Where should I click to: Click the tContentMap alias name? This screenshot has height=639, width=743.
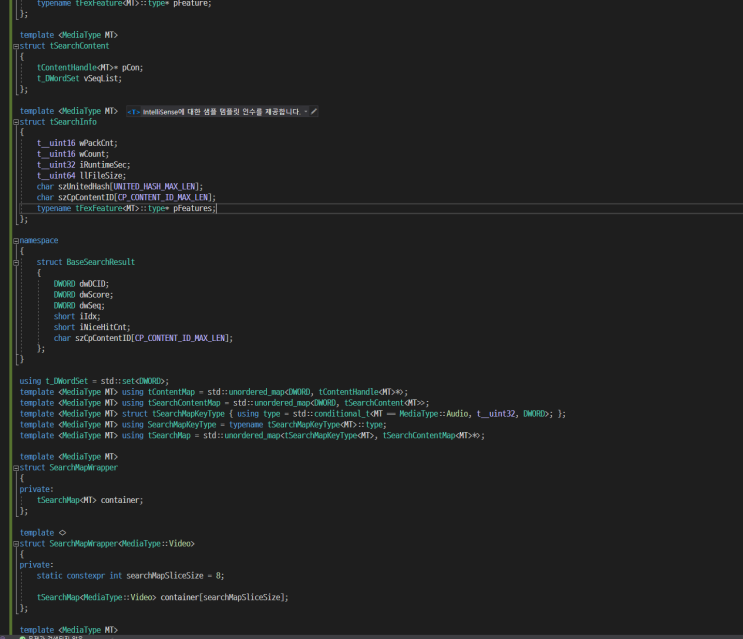tap(171, 392)
